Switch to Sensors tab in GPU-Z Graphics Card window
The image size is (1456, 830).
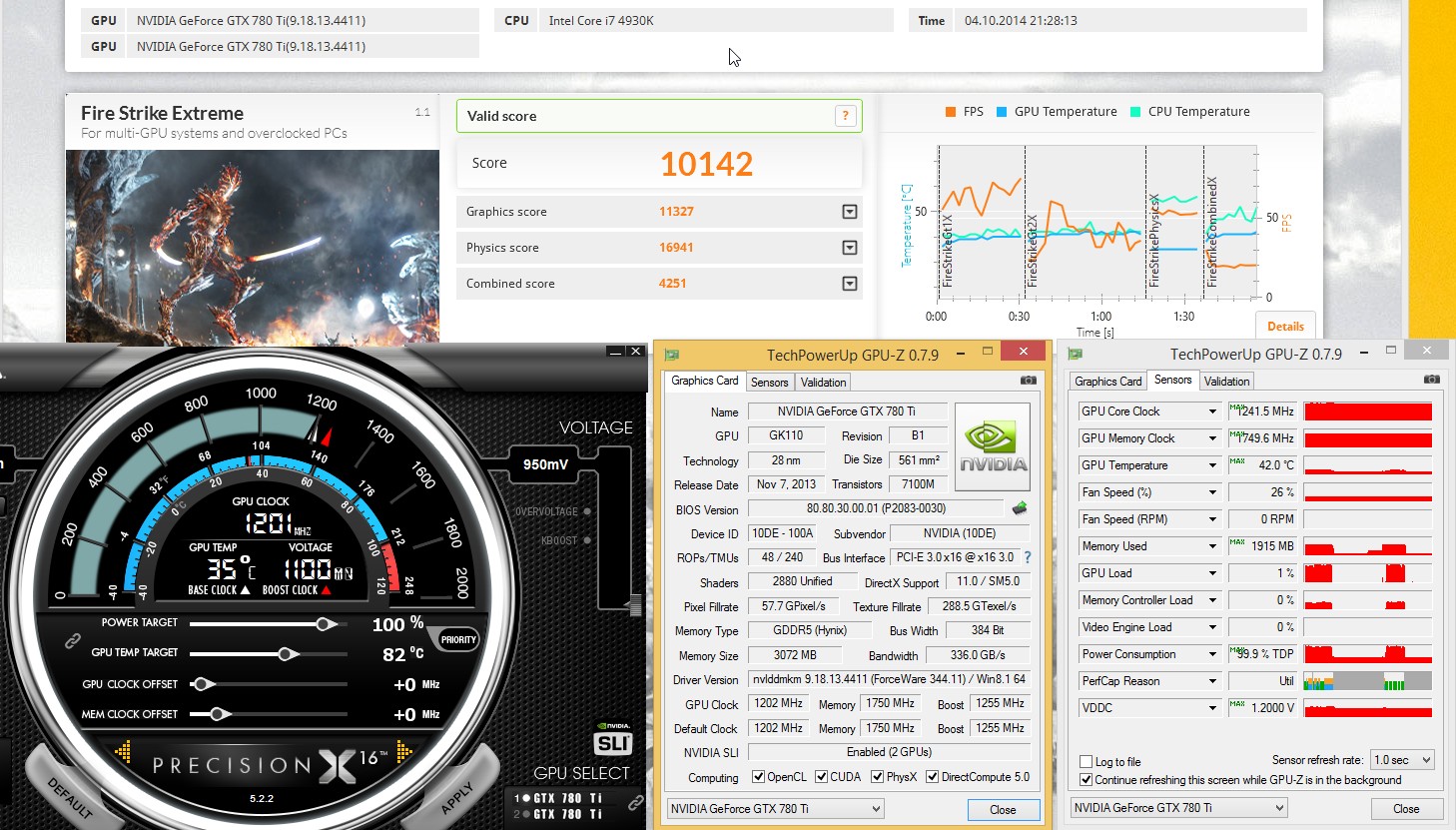point(769,383)
